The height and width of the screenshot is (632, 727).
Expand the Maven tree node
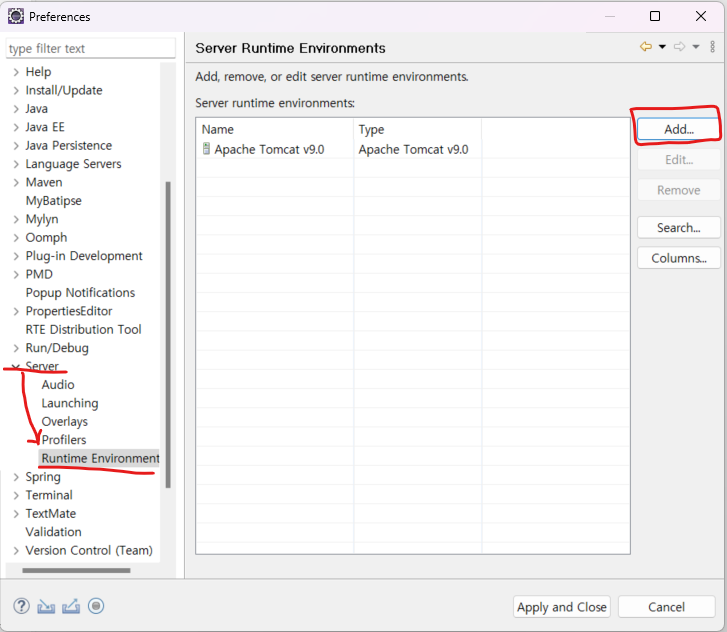click(16, 182)
